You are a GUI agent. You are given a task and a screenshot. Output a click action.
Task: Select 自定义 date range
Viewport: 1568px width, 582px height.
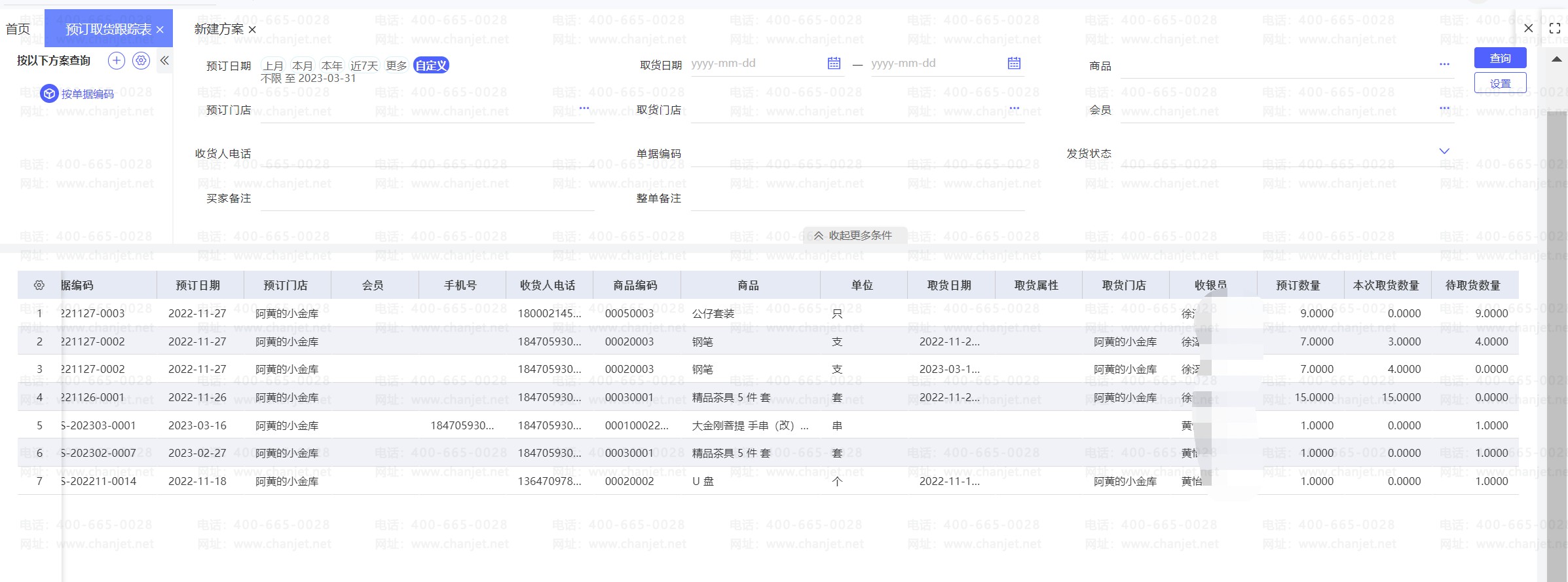click(431, 66)
